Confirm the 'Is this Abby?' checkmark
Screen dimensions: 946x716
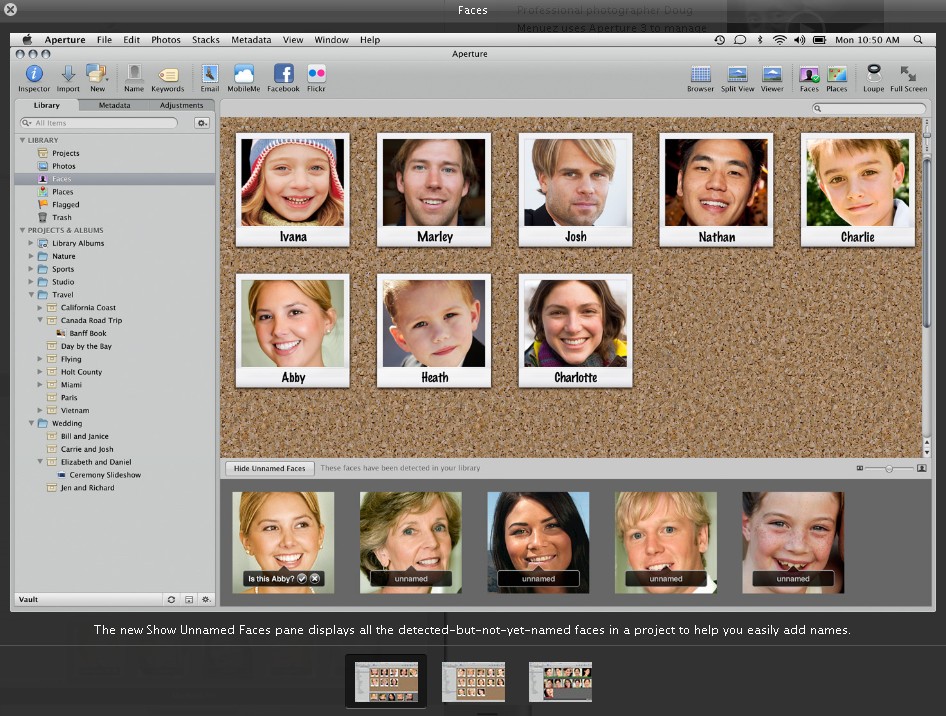tap(301, 578)
